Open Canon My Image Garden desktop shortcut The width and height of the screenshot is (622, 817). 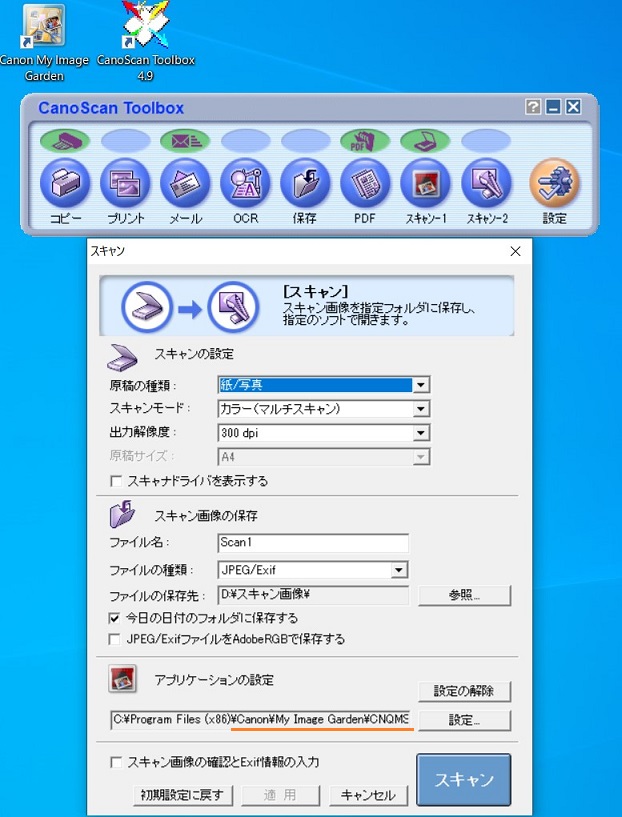(44, 43)
